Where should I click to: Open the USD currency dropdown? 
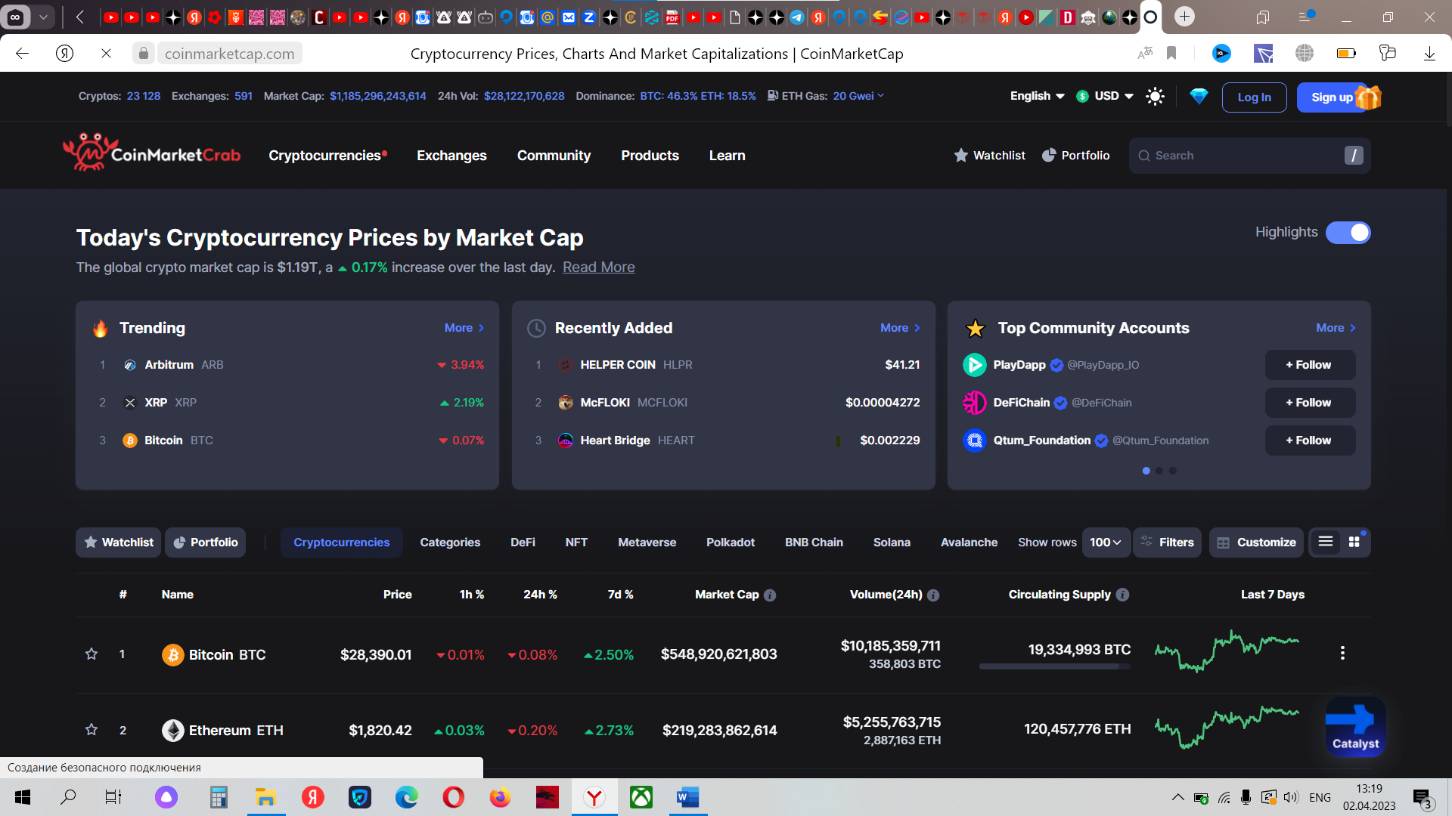(1105, 96)
